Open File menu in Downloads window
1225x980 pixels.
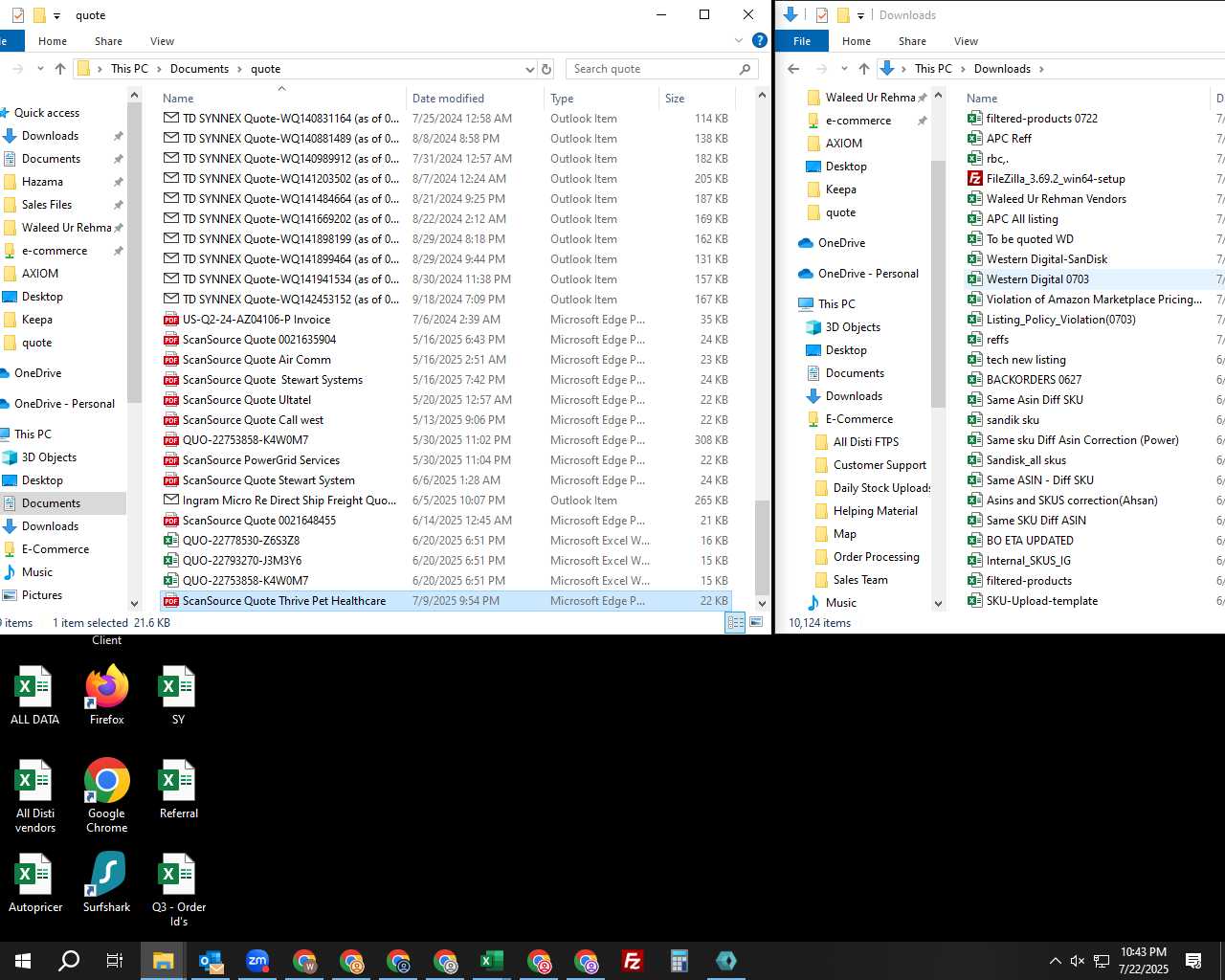tap(802, 41)
